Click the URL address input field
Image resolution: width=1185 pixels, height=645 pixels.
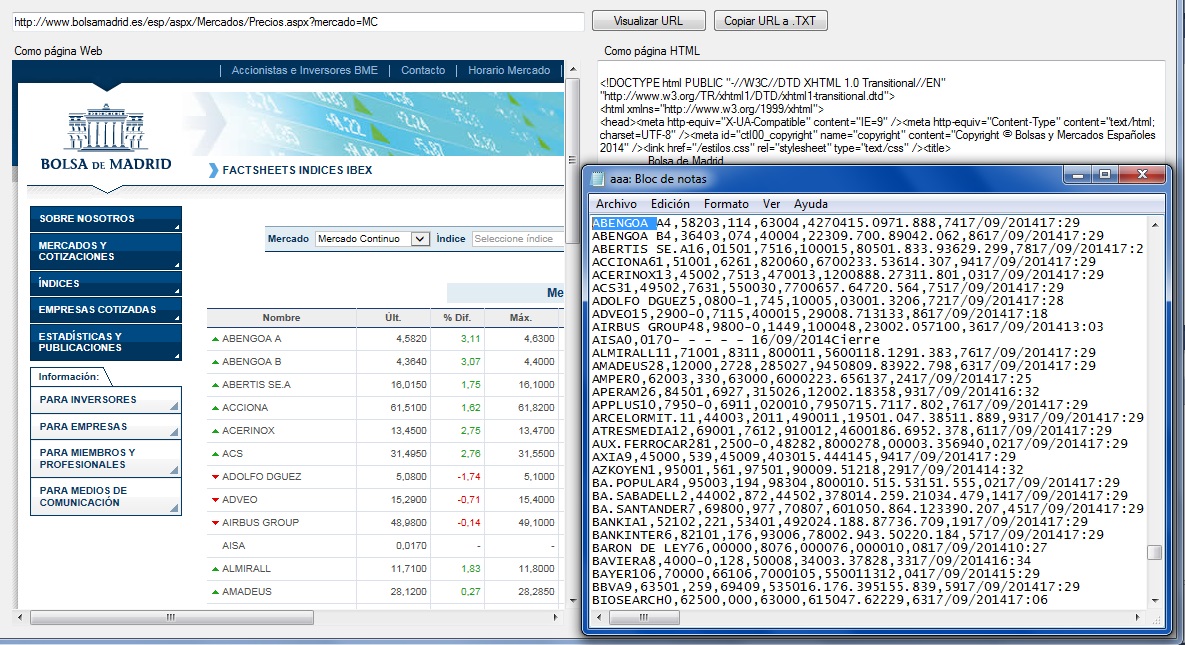coord(299,22)
